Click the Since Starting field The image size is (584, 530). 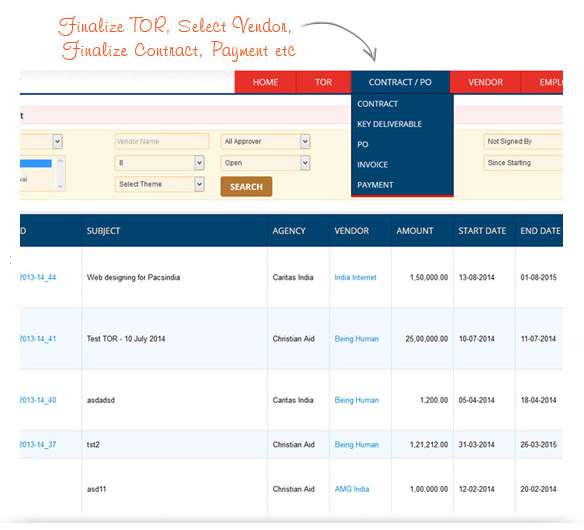[x=523, y=163]
